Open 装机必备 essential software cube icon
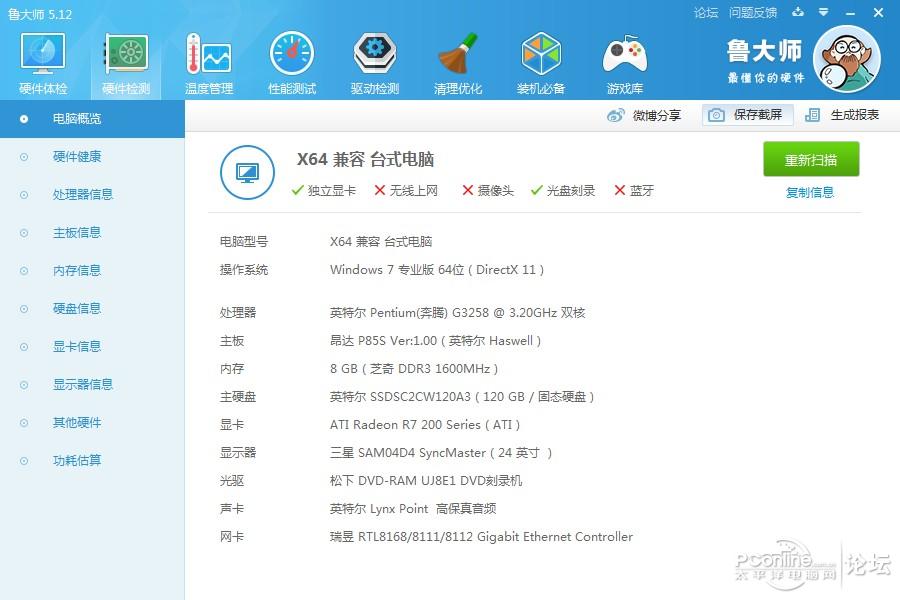Image resolution: width=900 pixels, height=600 pixels. (x=540, y=53)
